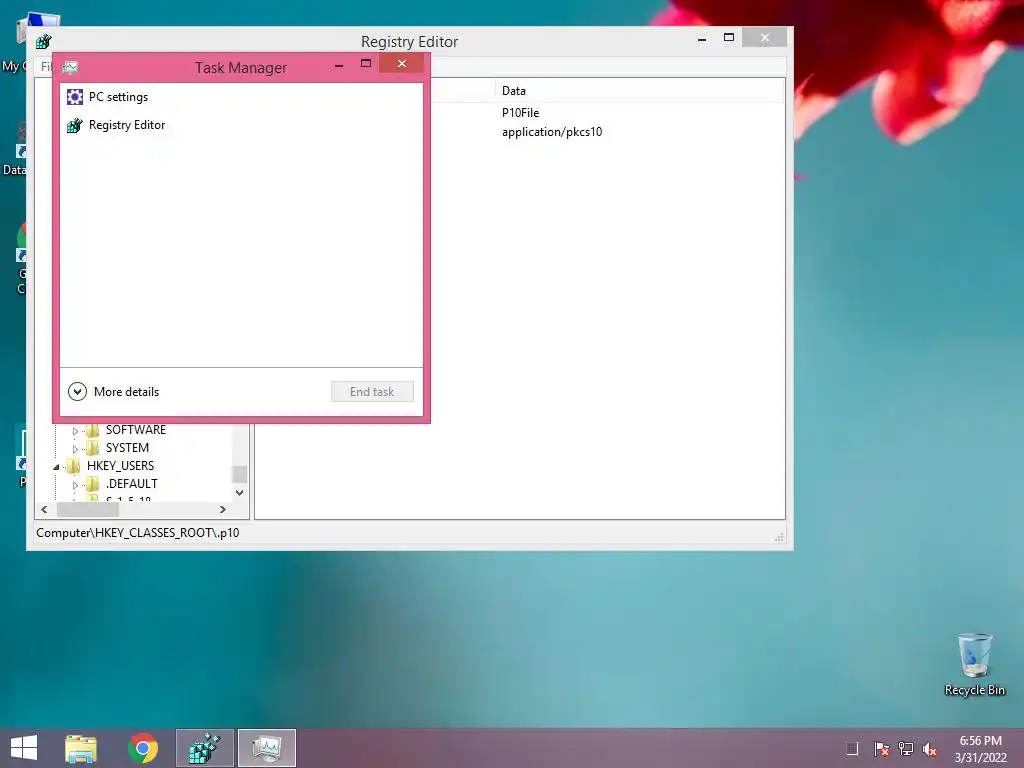Screen dimensions: 1024x768
Task: Click the PC settings gear icon
Action: [74, 97]
